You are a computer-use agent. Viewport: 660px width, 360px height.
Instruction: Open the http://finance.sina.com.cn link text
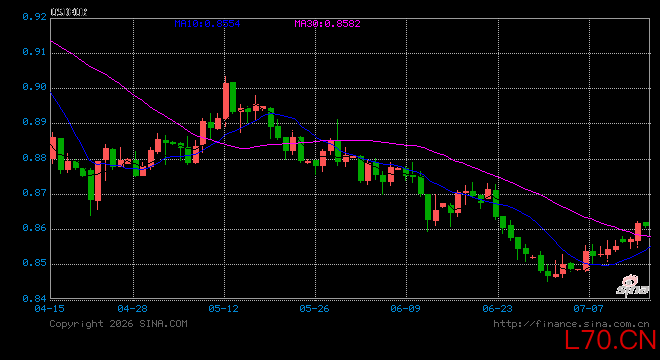571,324
